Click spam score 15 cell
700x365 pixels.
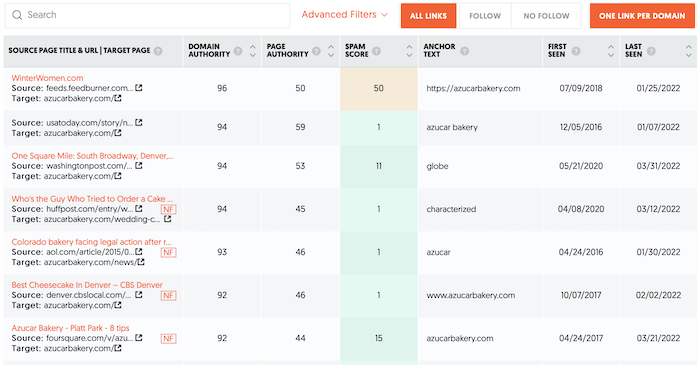click(x=379, y=338)
